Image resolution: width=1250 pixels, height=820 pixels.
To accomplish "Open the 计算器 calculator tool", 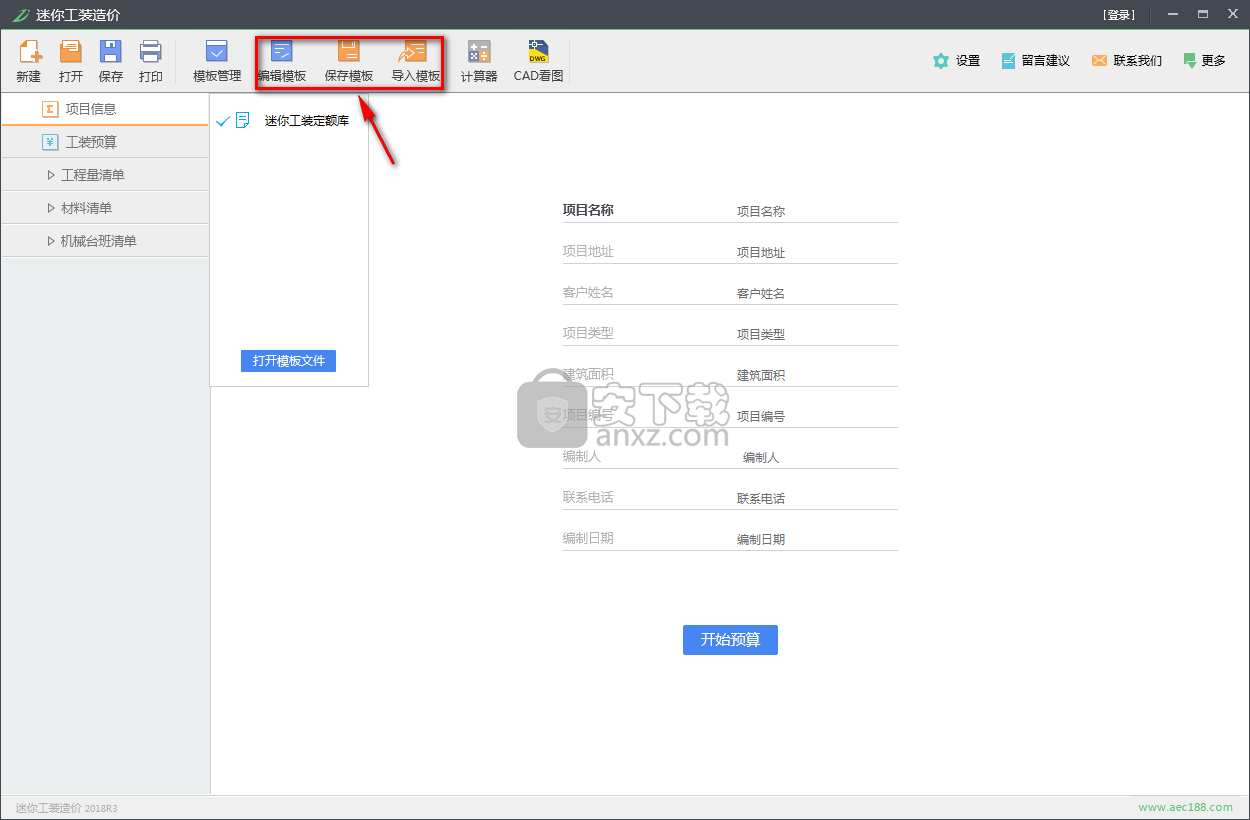I will coord(479,60).
